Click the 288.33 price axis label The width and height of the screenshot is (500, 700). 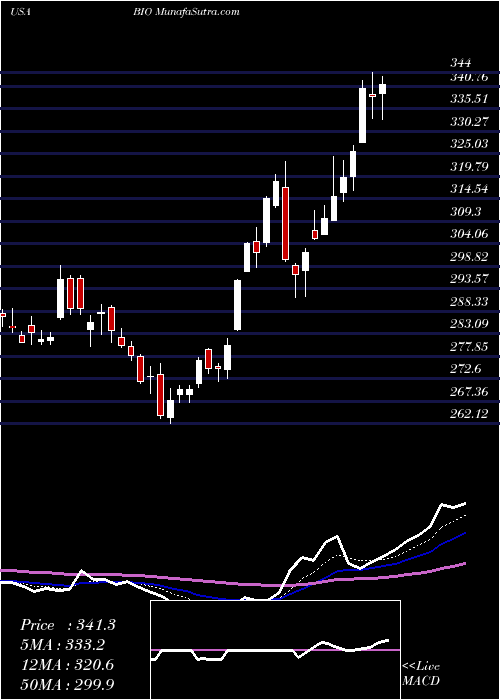pyautogui.click(x=469, y=302)
